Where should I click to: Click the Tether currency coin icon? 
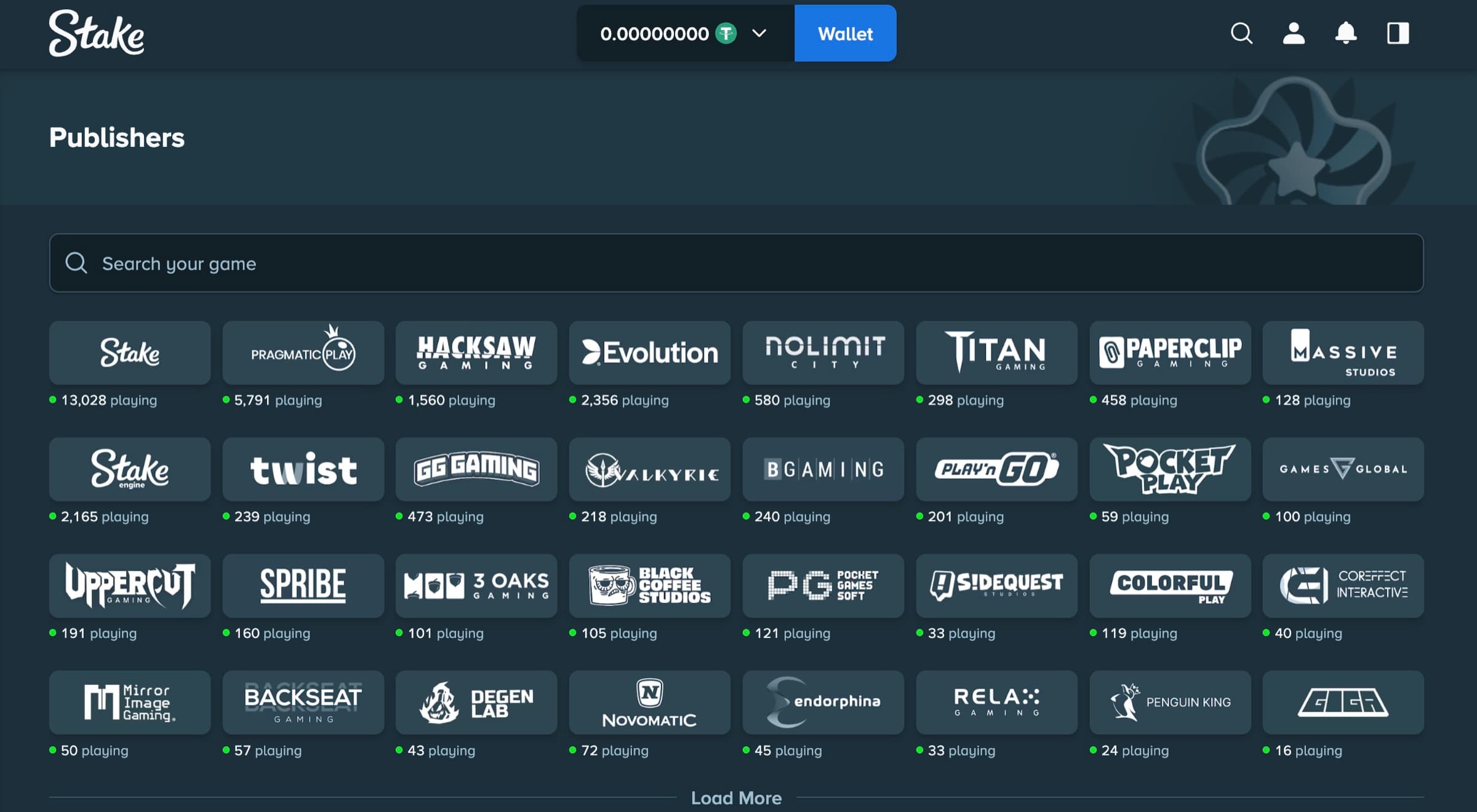click(726, 33)
